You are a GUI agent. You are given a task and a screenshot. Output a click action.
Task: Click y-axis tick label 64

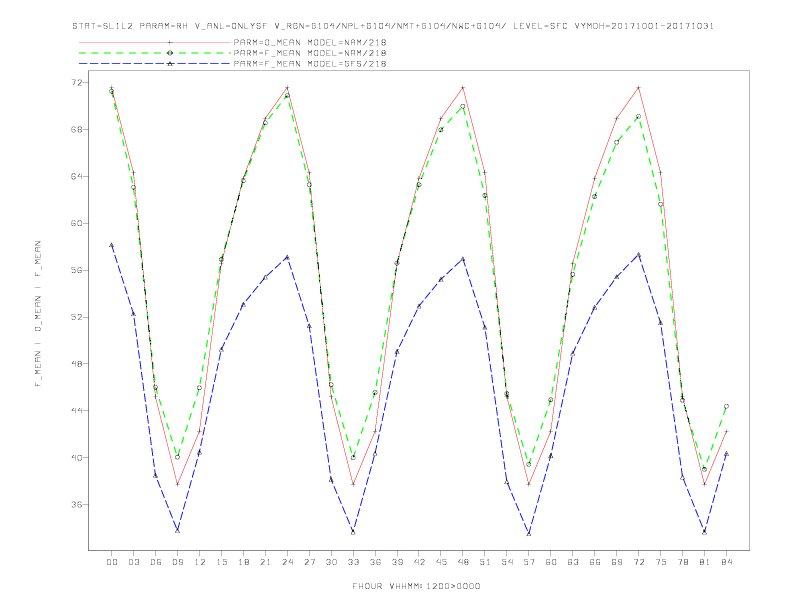tap(79, 176)
